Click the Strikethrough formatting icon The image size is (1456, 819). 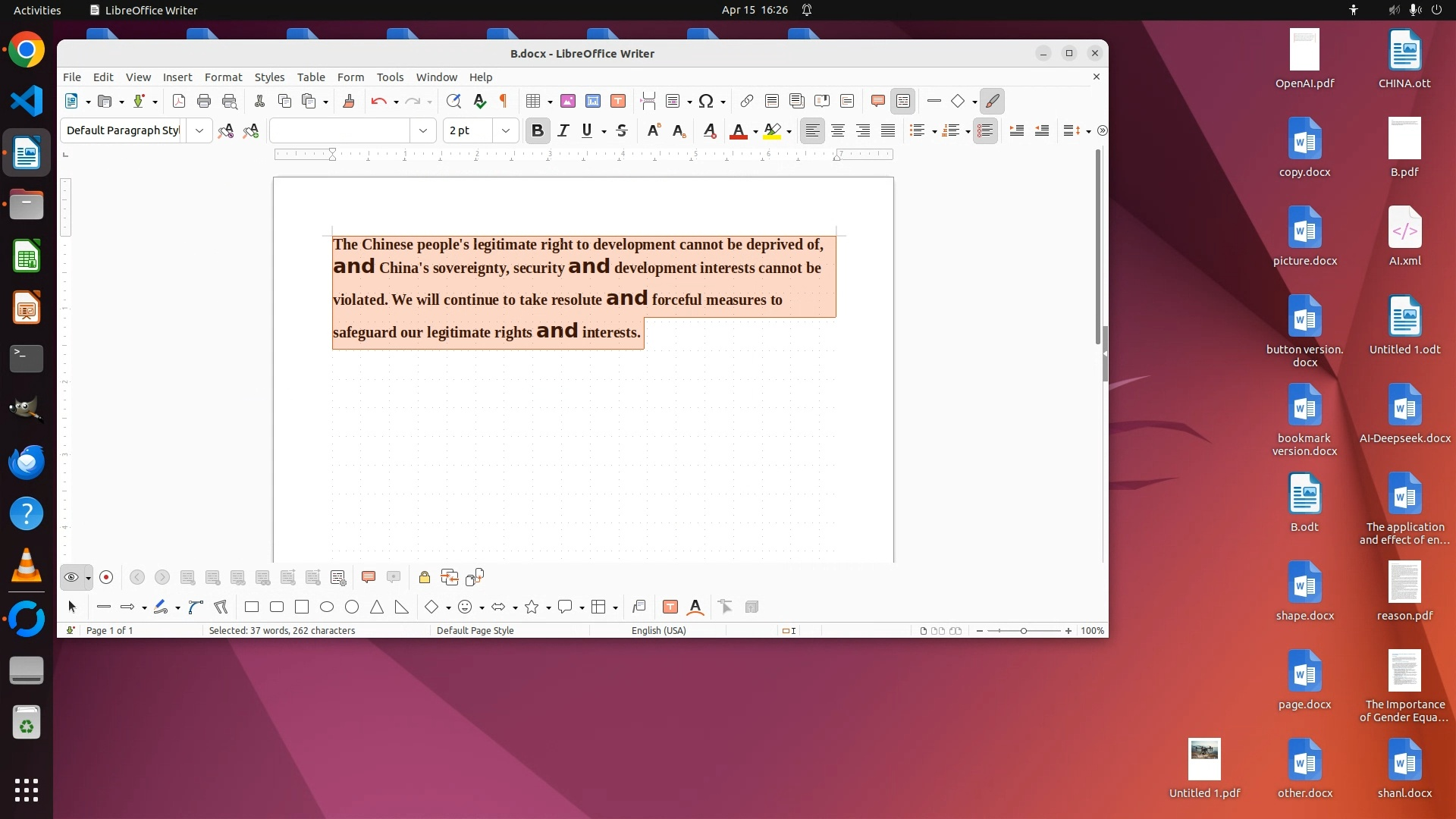[x=622, y=130]
